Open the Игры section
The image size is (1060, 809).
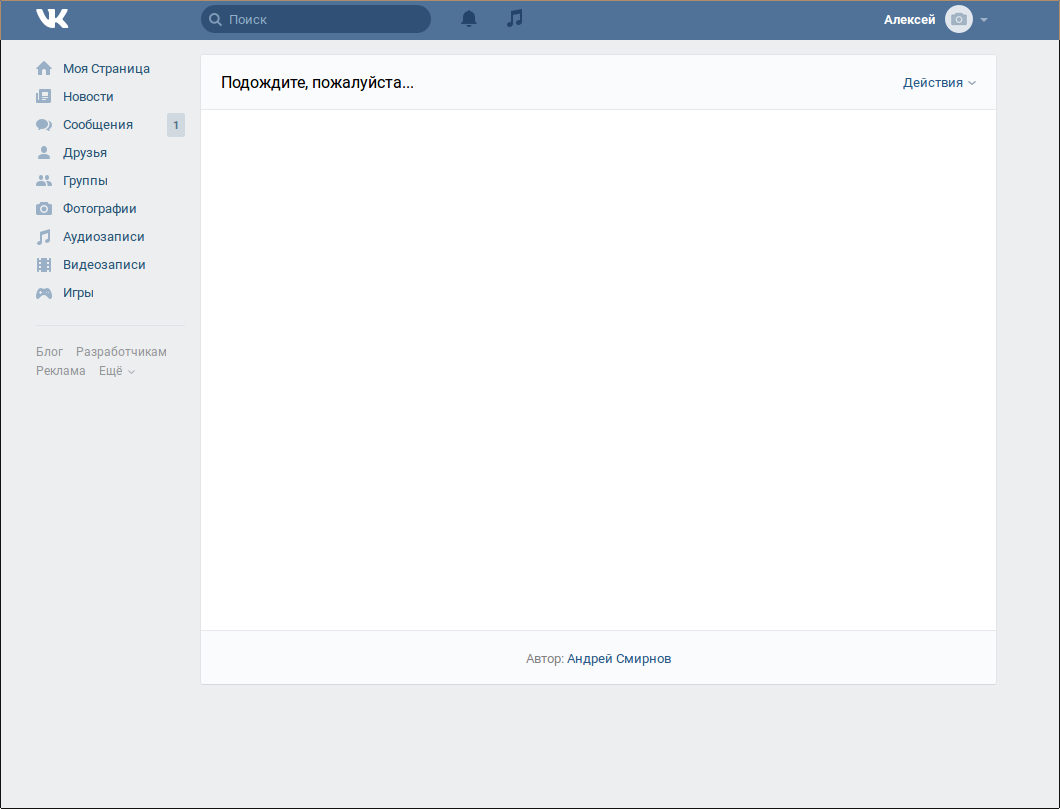point(78,293)
